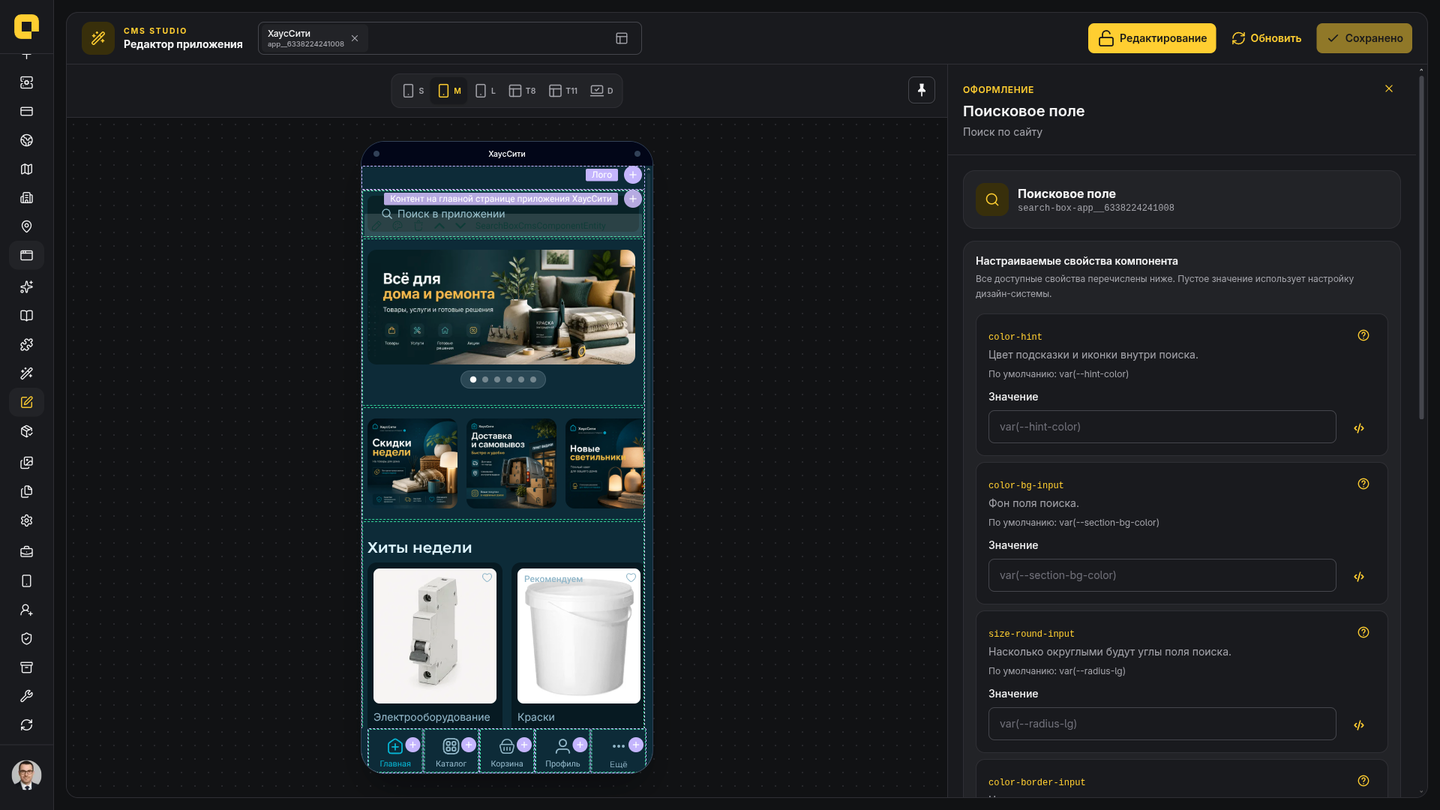This screenshot has height=810, width=1440.
Task: Click the briefcase icon in sidebar
Action: (x=27, y=552)
